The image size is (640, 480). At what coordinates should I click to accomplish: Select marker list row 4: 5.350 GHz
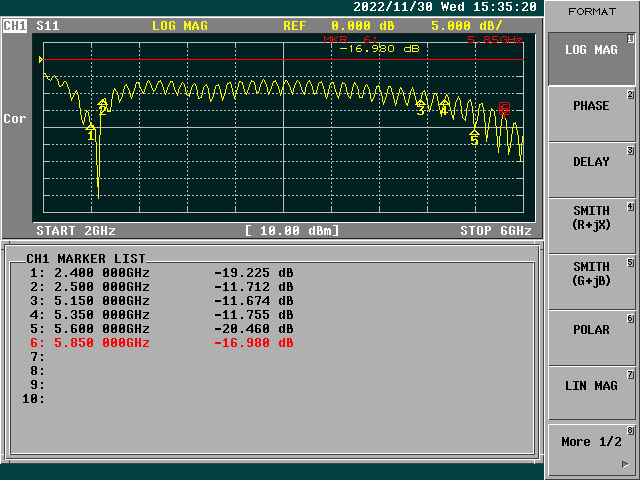[162, 315]
